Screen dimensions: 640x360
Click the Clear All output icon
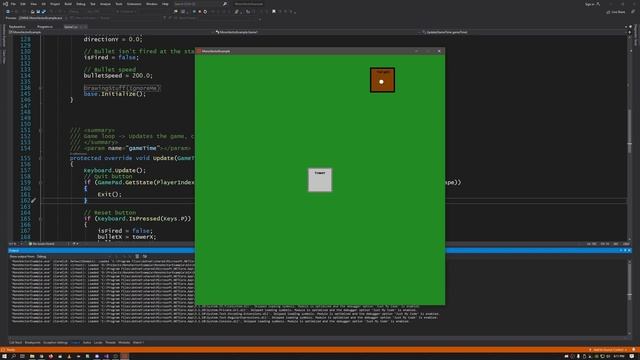pos(137,257)
